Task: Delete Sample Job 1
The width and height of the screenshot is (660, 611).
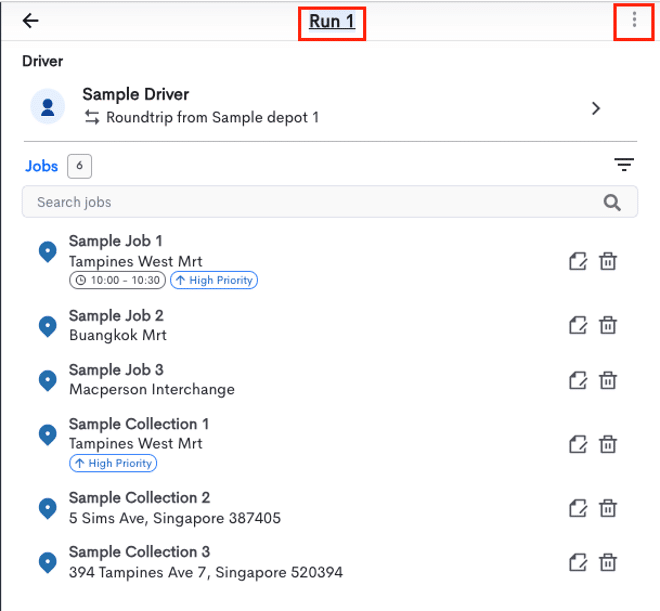Action: tap(608, 261)
